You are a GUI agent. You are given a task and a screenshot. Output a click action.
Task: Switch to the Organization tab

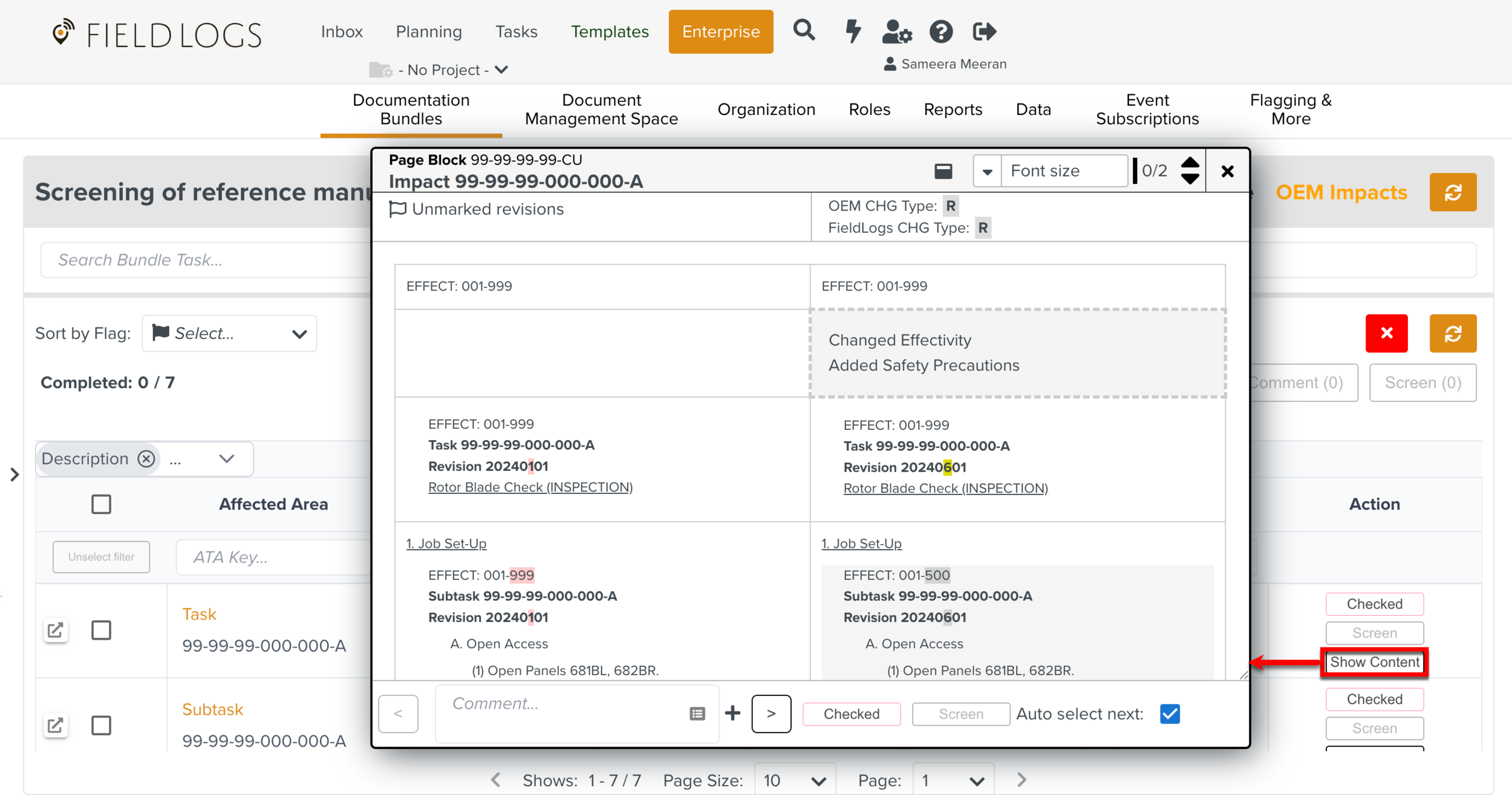coord(766,109)
